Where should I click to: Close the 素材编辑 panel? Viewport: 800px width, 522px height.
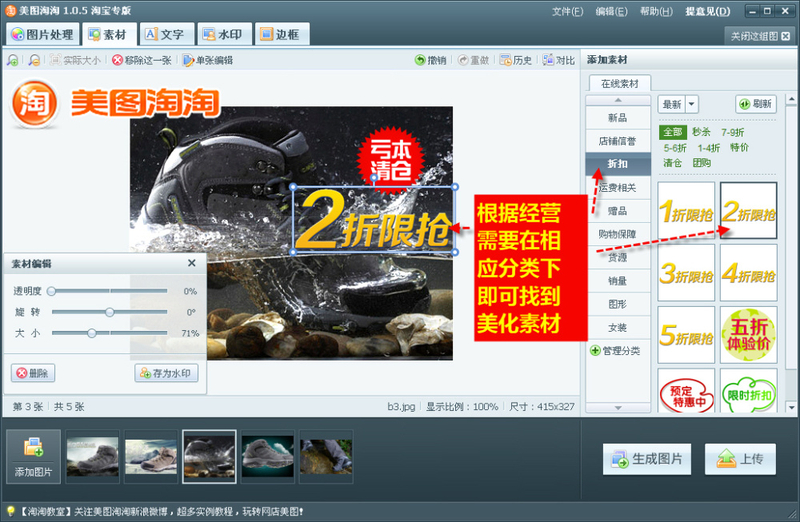pos(192,263)
